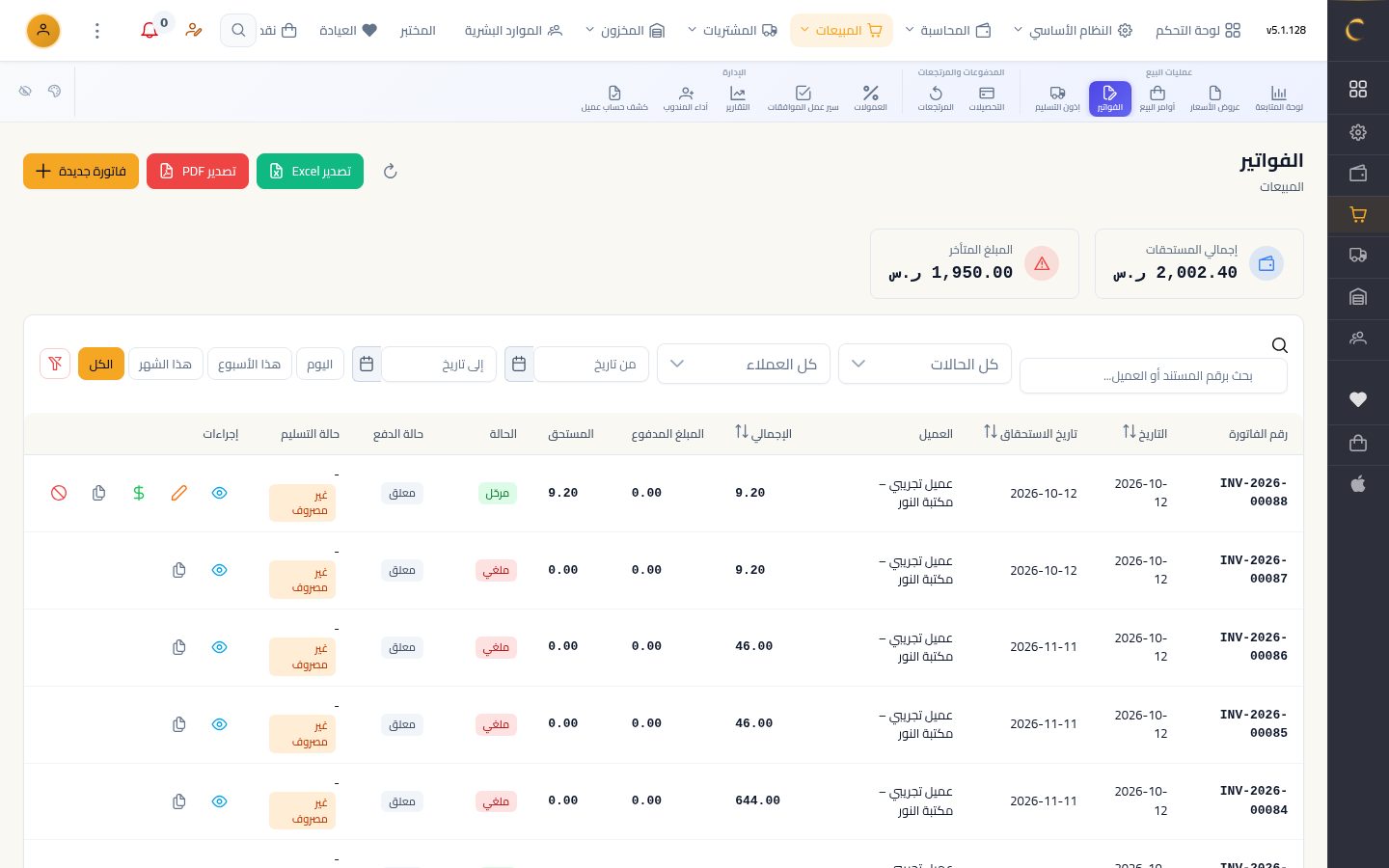
Task: Open كشف حساب عميل customer statement
Action: click(x=614, y=97)
